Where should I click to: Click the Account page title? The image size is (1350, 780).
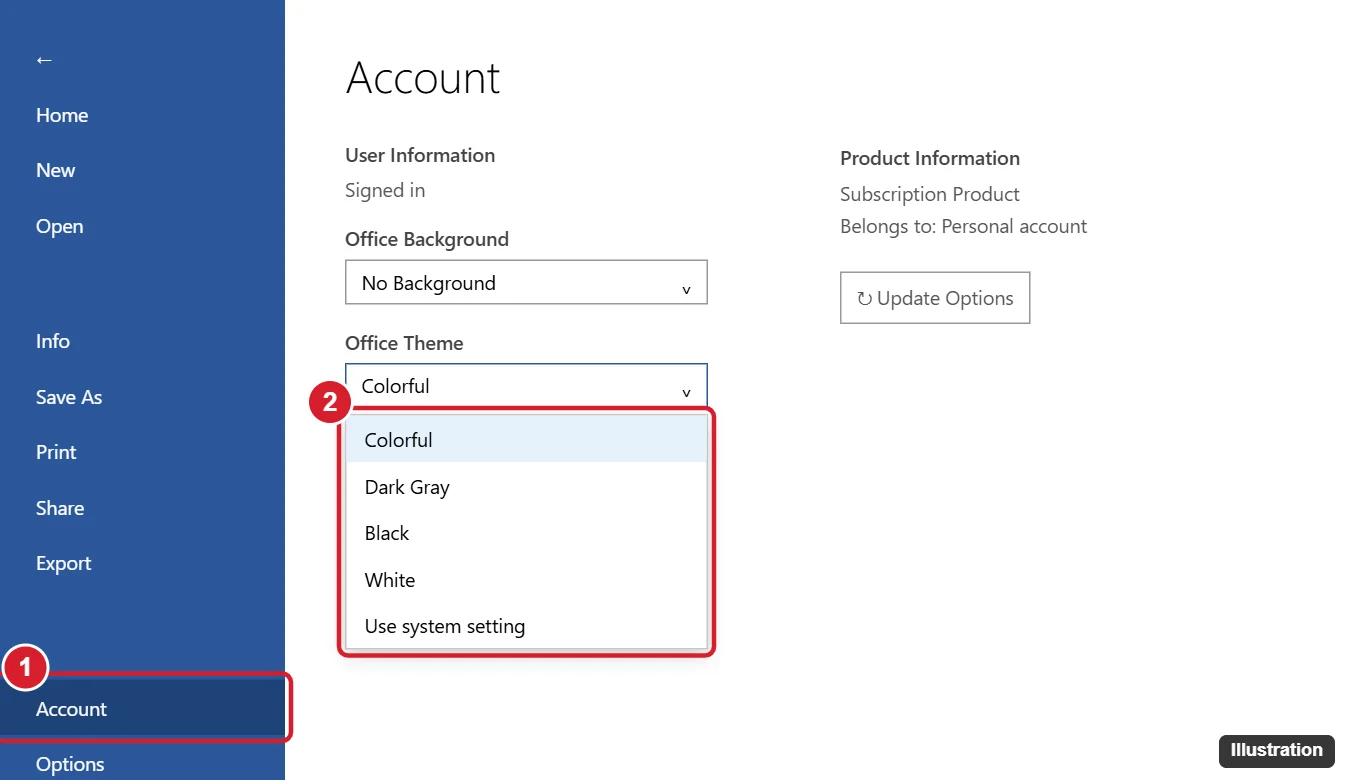click(423, 78)
